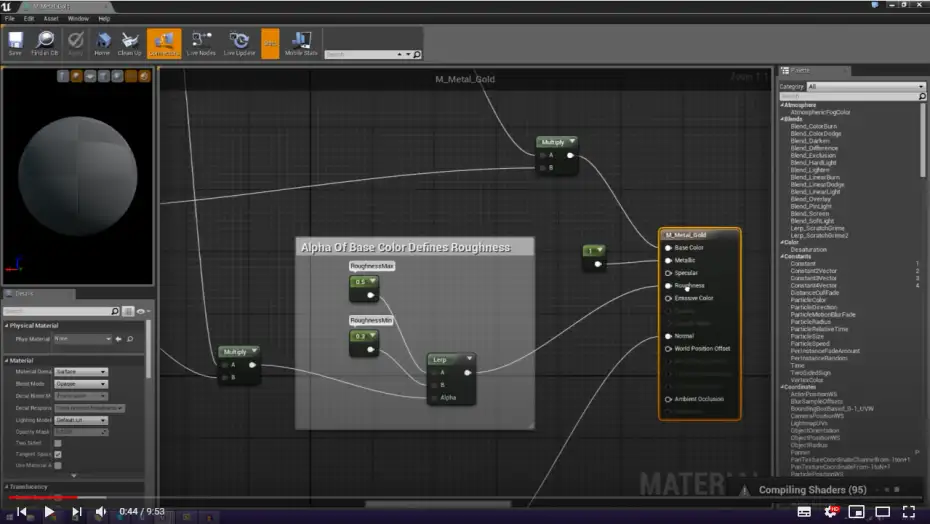The width and height of the screenshot is (930, 524).
Task: Select the comment box title bar
Action: coord(415,247)
